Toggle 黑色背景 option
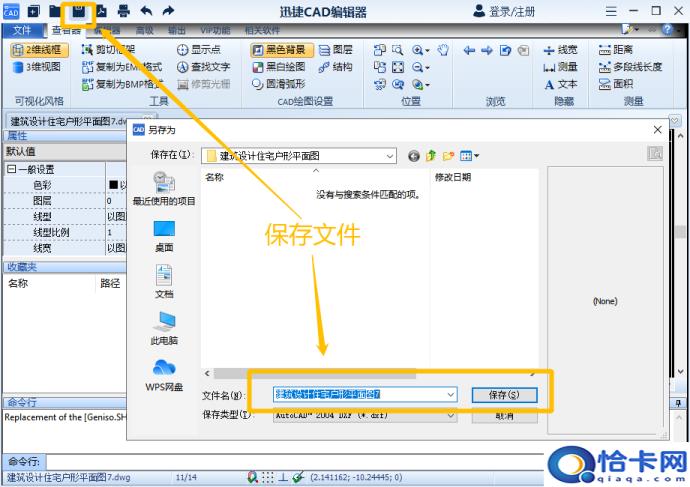Image resolution: width=690 pixels, height=487 pixels. click(x=282, y=50)
